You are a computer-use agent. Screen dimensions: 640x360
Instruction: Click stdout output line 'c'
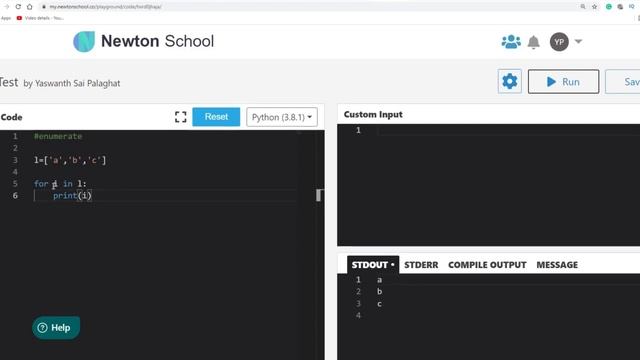point(380,304)
